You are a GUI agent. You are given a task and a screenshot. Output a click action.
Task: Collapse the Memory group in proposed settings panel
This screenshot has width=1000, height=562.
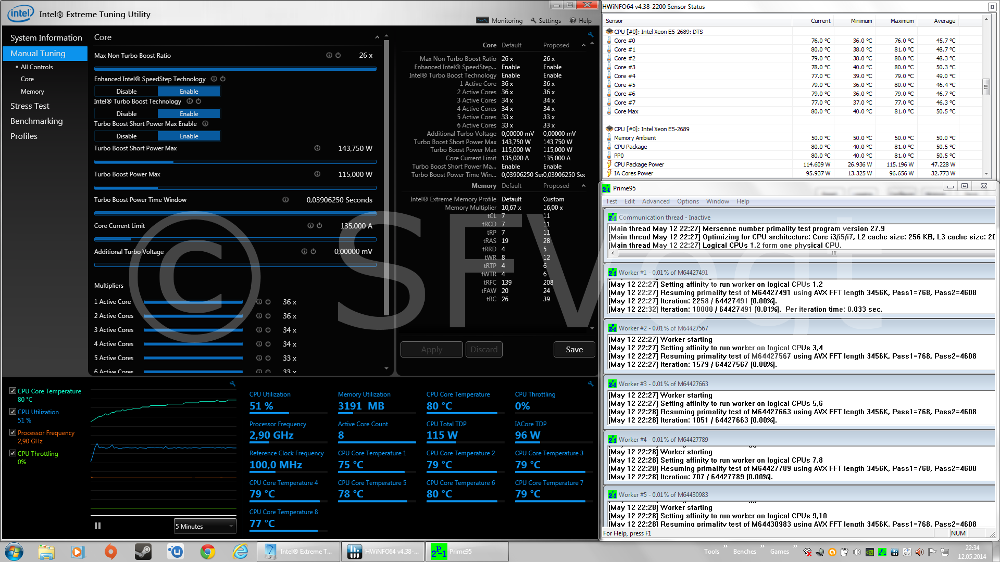pos(584,186)
